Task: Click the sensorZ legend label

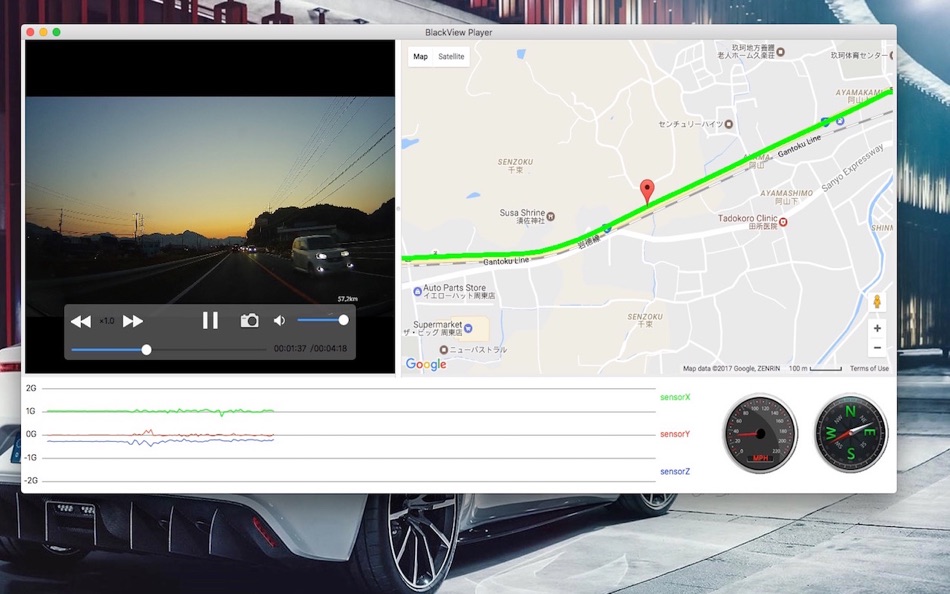Action: (x=675, y=471)
